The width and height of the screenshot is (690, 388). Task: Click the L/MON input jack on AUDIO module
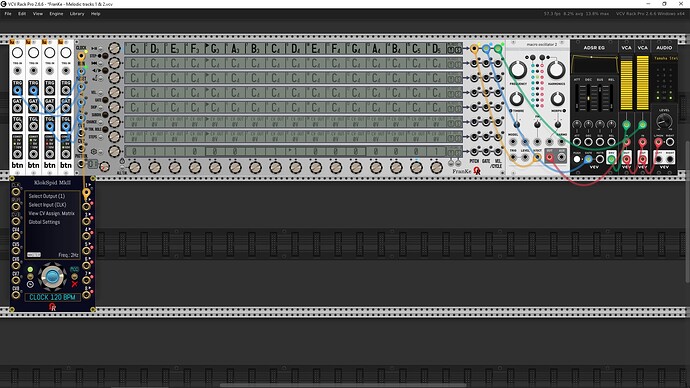[659, 142]
